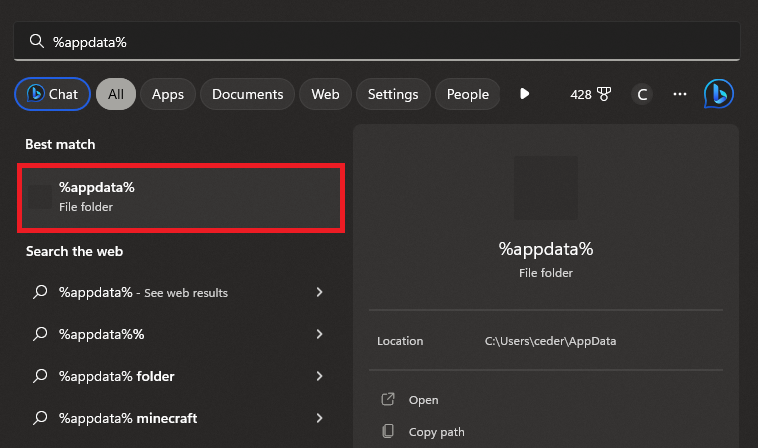Open the Chat button with Bing
This screenshot has height=448, width=758.
point(52,94)
